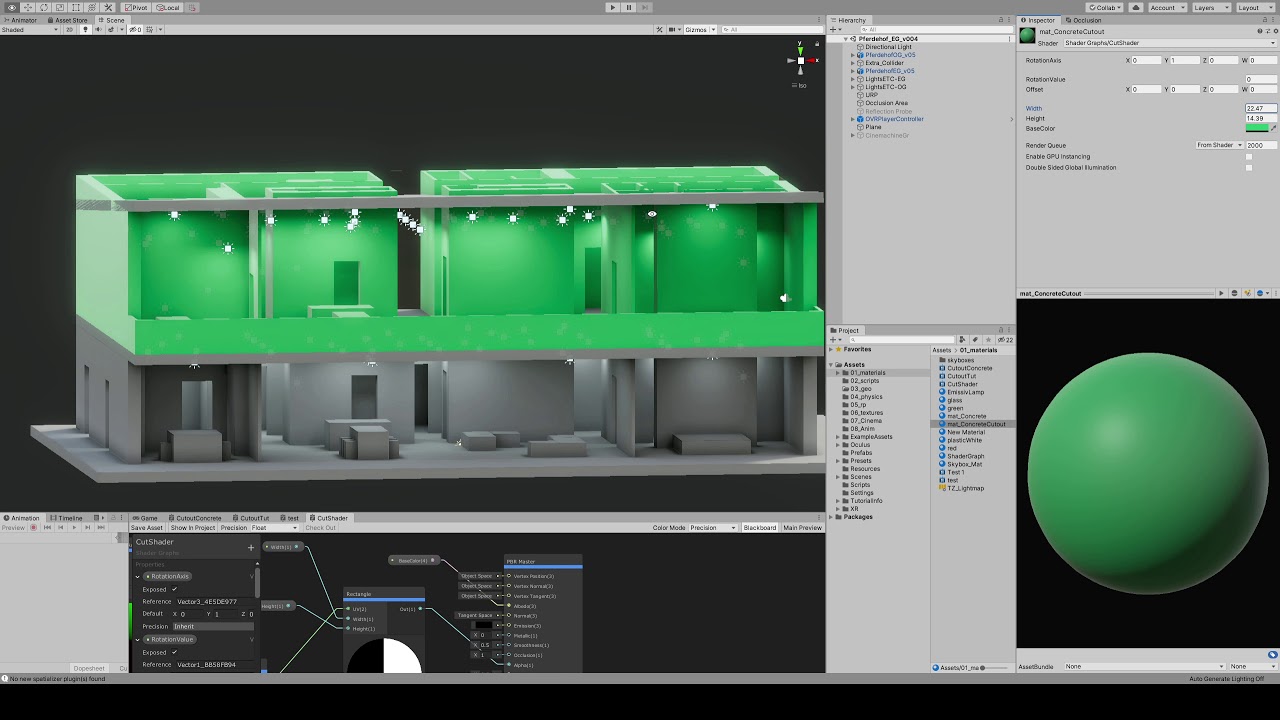
Task: Select the Move tool in the toolbar
Action: click(28, 7)
